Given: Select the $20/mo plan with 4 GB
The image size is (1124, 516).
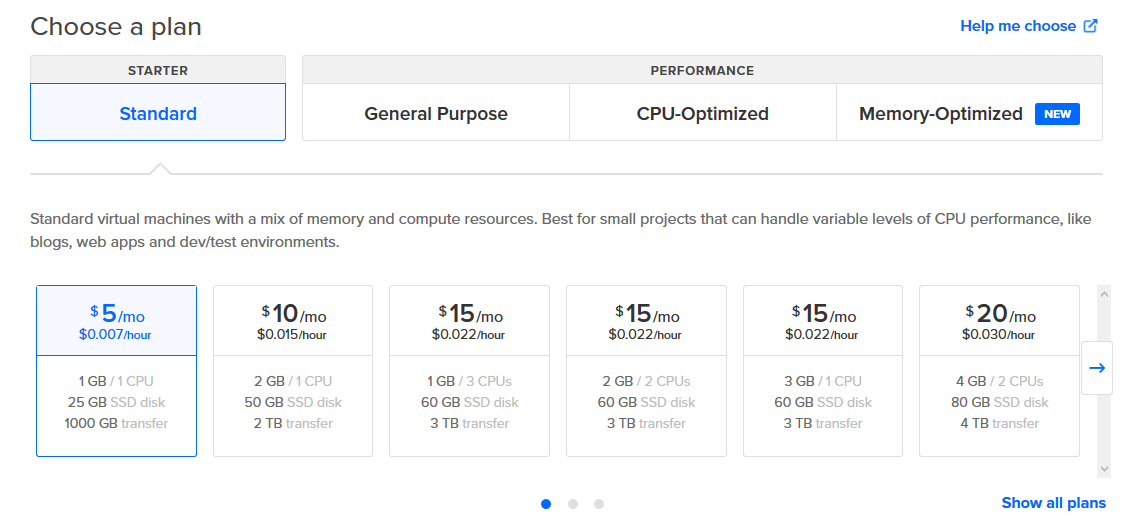Looking at the screenshot, I should point(999,371).
